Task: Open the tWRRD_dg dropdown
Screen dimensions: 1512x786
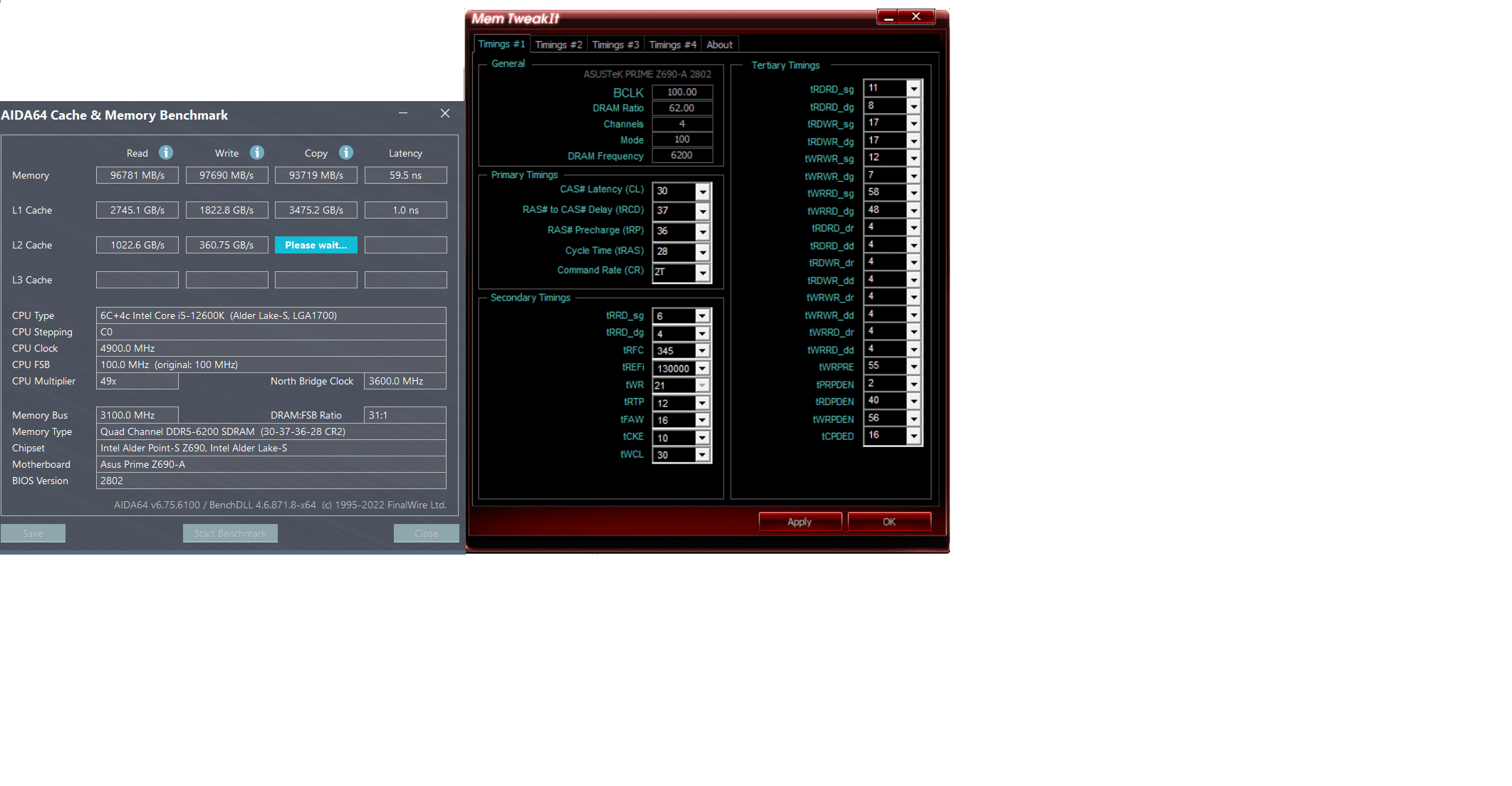Action: click(914, 211)
